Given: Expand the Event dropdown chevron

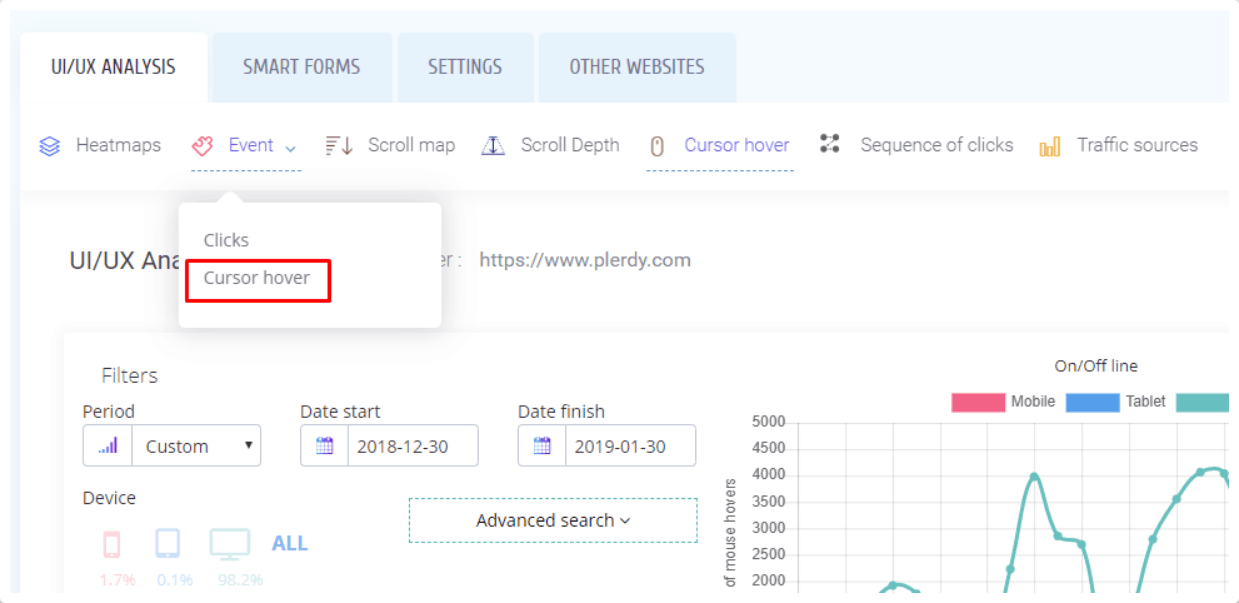Looking at the screenshot, I should tap(290, 148).
